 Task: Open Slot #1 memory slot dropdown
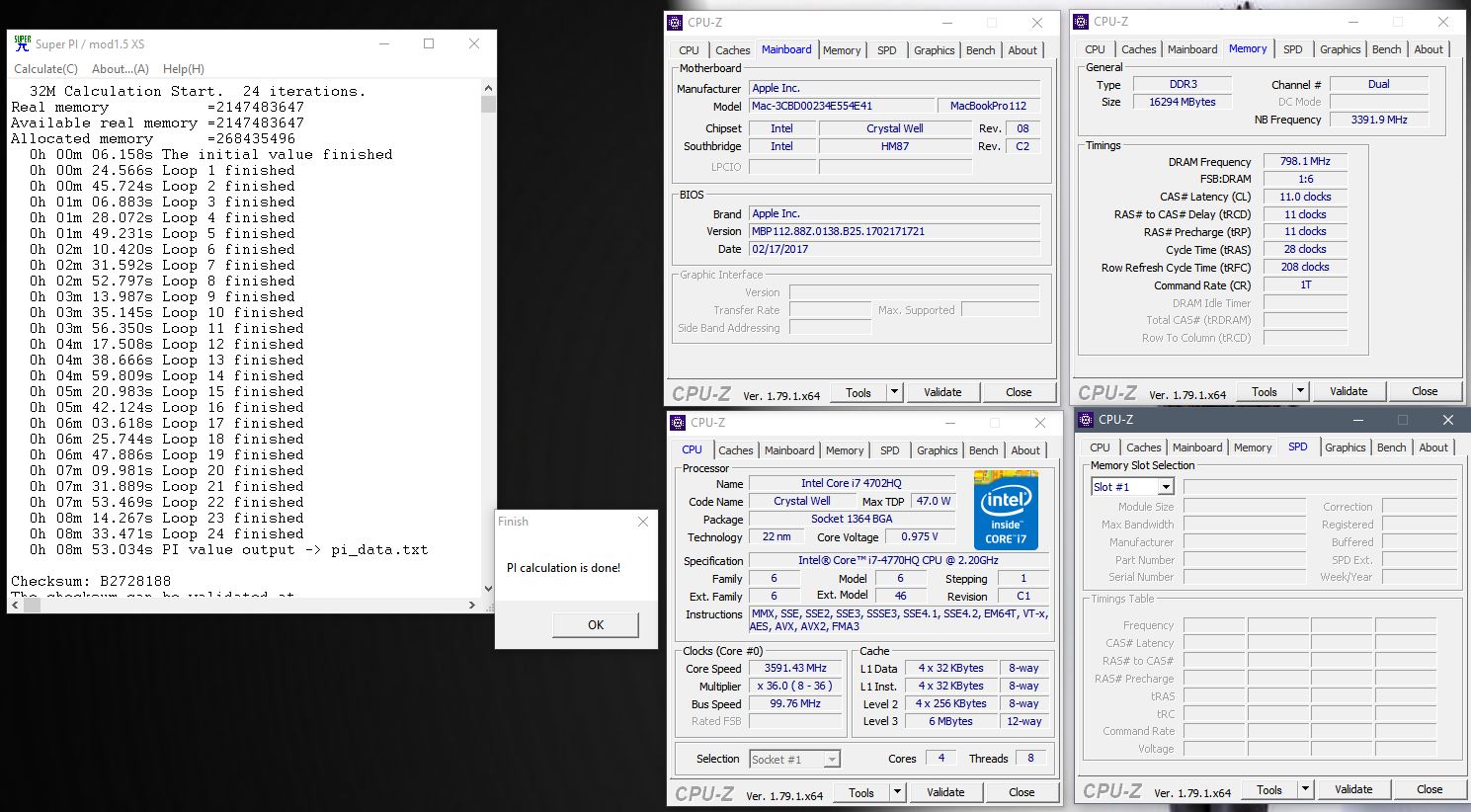[1166, 487]
